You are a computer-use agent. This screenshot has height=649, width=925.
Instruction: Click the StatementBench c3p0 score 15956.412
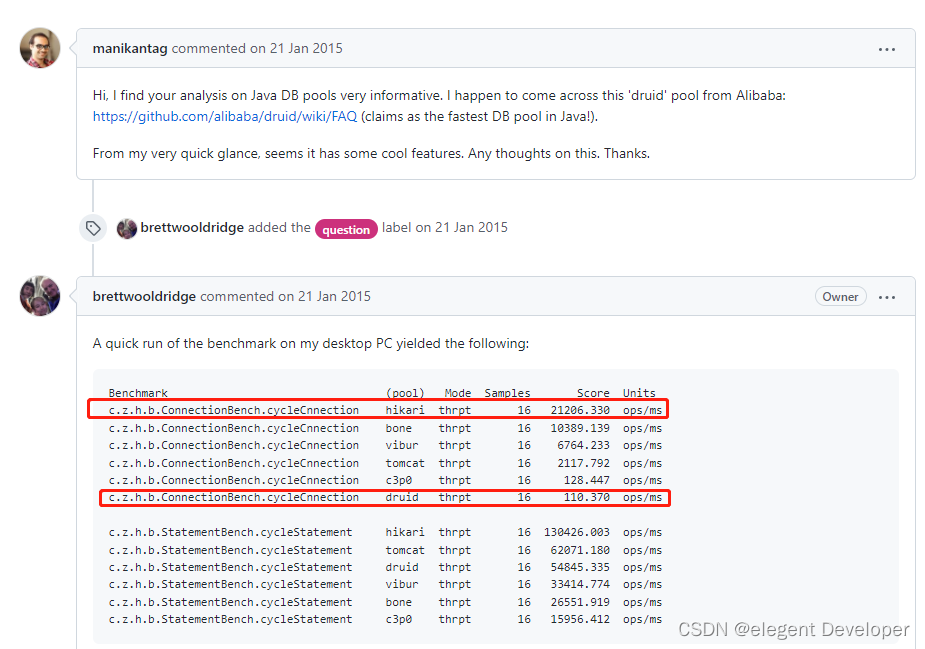580,619
